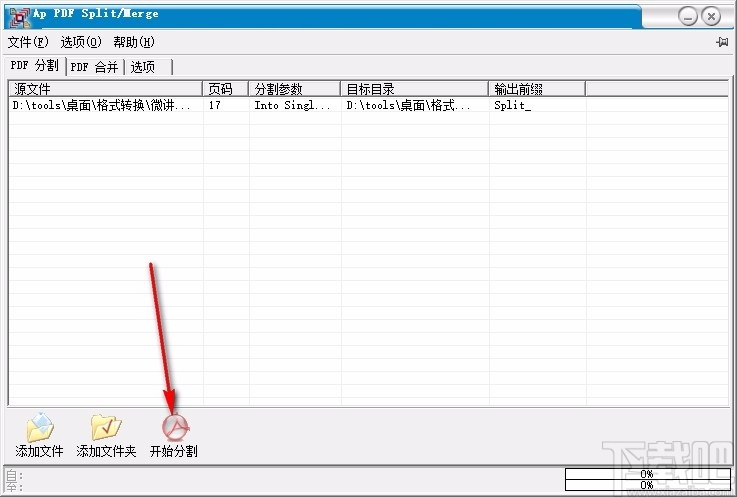Minimize the Ap PDF Split/Merge window
The image size is (737, 497).
(688, 17)
